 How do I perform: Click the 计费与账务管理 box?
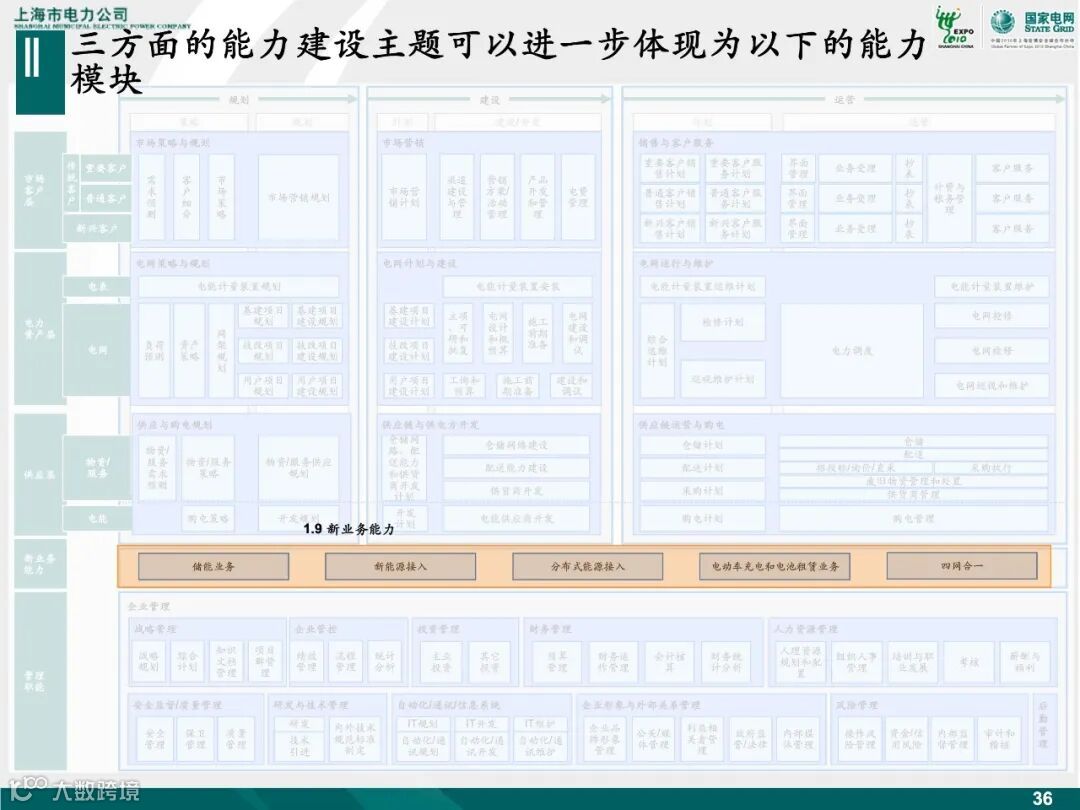pos(949,198)
